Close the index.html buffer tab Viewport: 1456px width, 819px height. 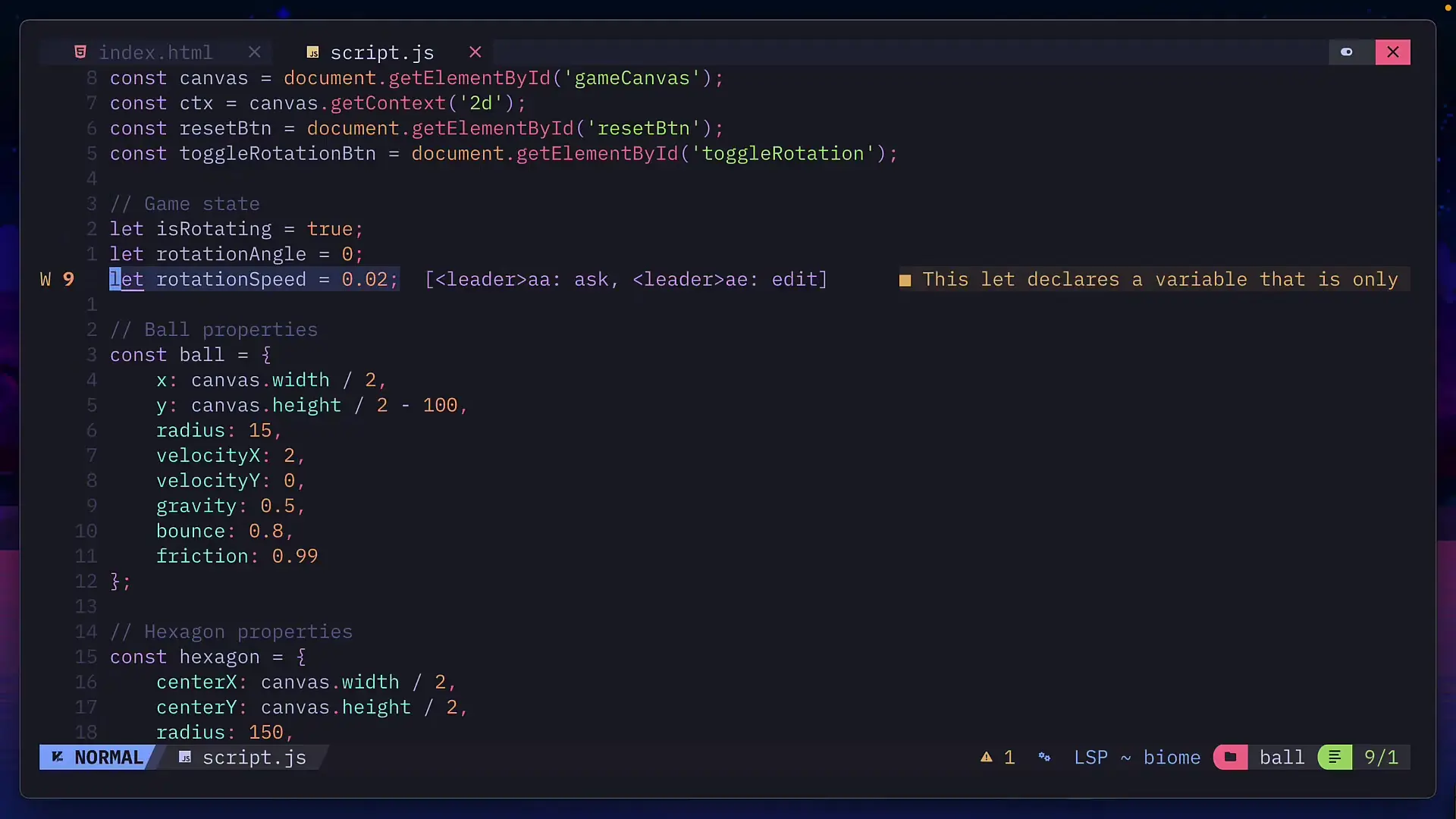point(255,52)
